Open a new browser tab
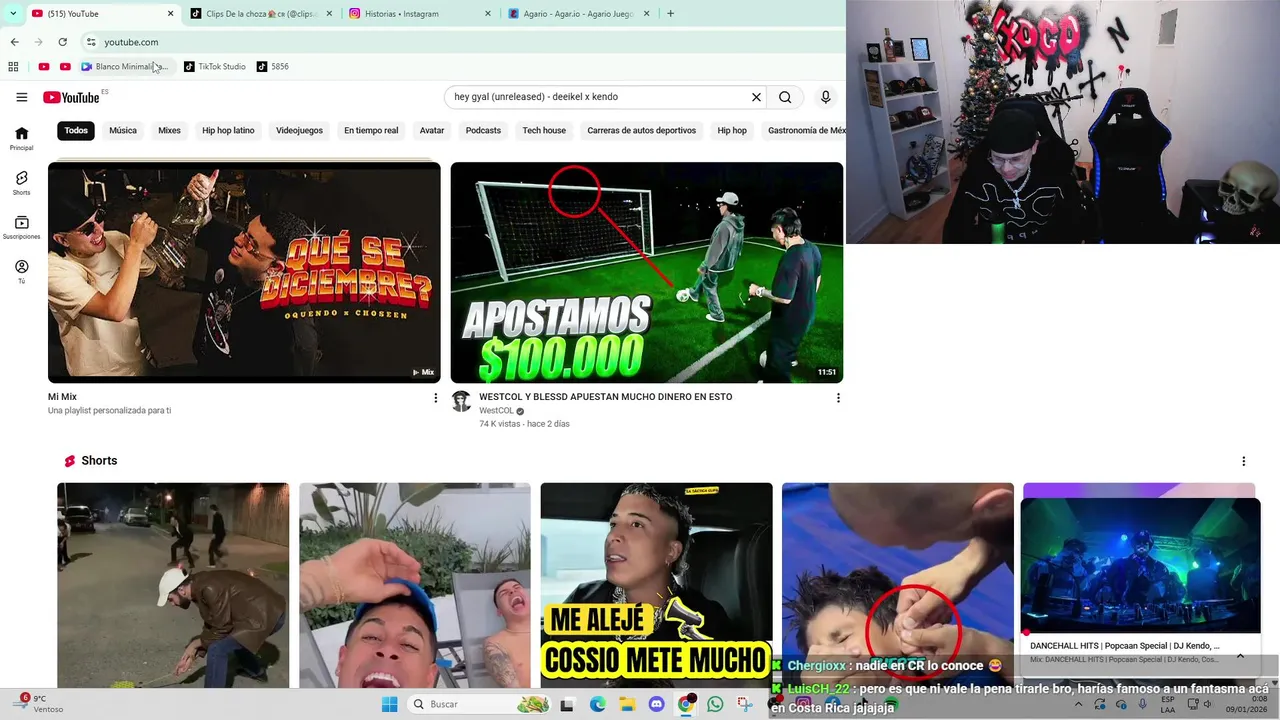The image size is (1280, 720). point(670,14)
